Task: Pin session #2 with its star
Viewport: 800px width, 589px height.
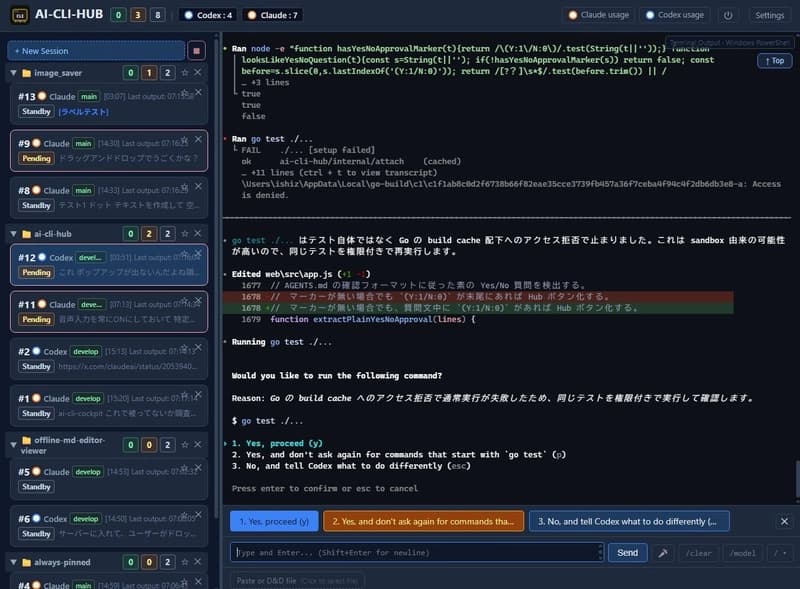Action: point(185,348)
